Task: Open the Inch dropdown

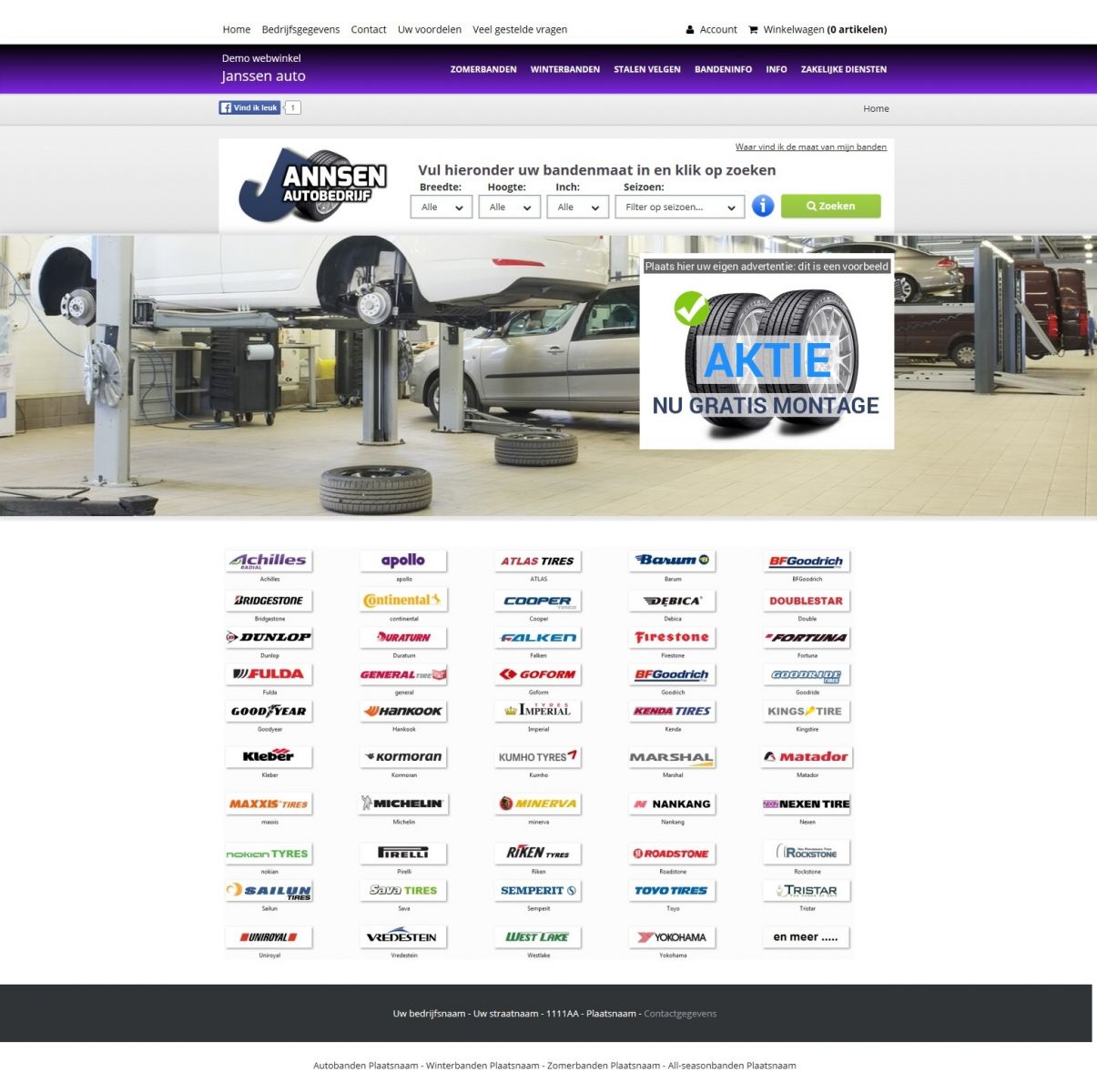Action: tap(577, 207)
